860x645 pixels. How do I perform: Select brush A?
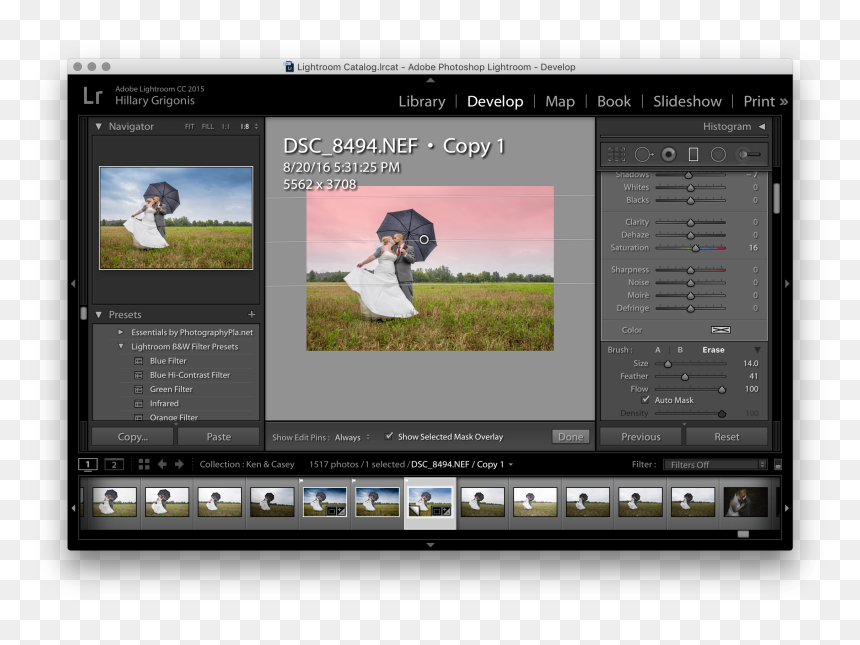tap(658, 350)
